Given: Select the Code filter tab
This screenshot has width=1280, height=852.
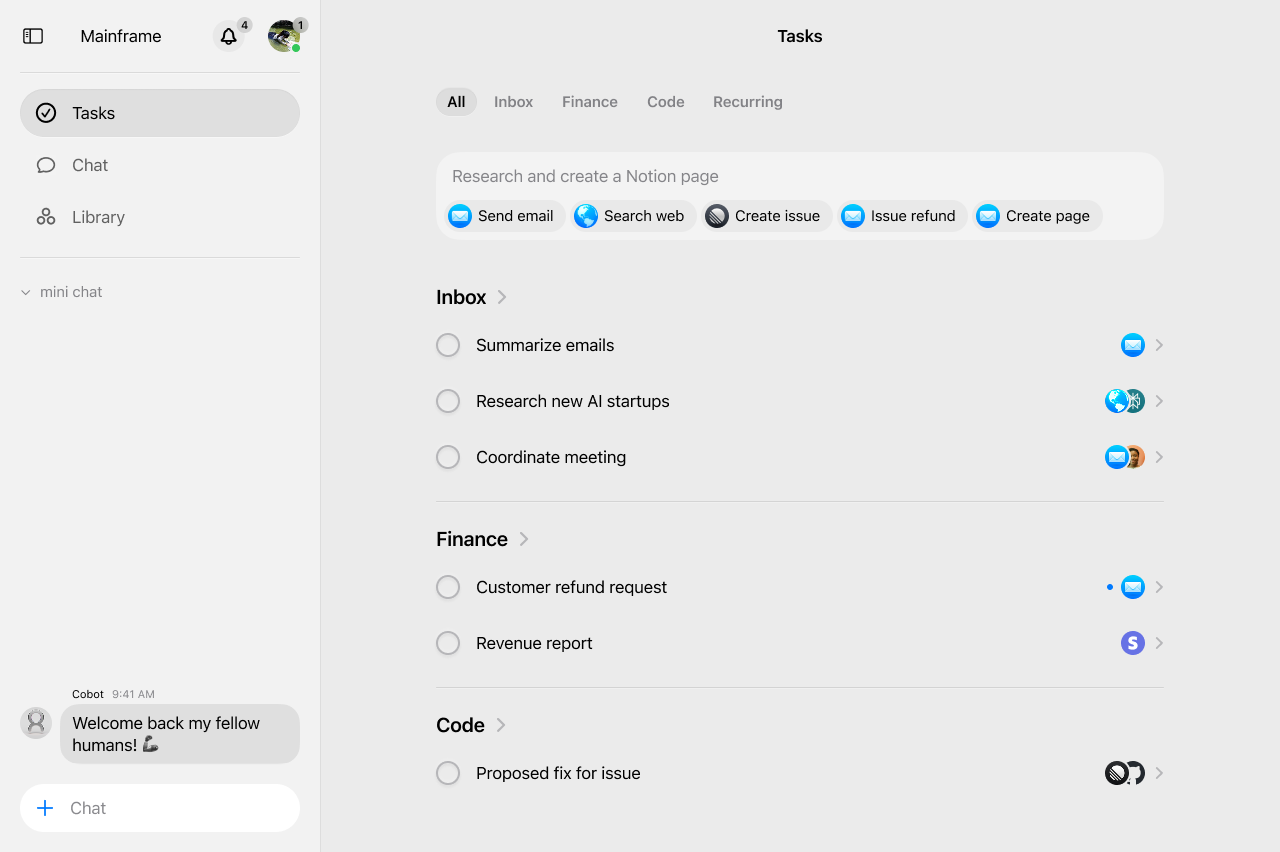Looking at the screenshot, I should (x=665, y=102).
